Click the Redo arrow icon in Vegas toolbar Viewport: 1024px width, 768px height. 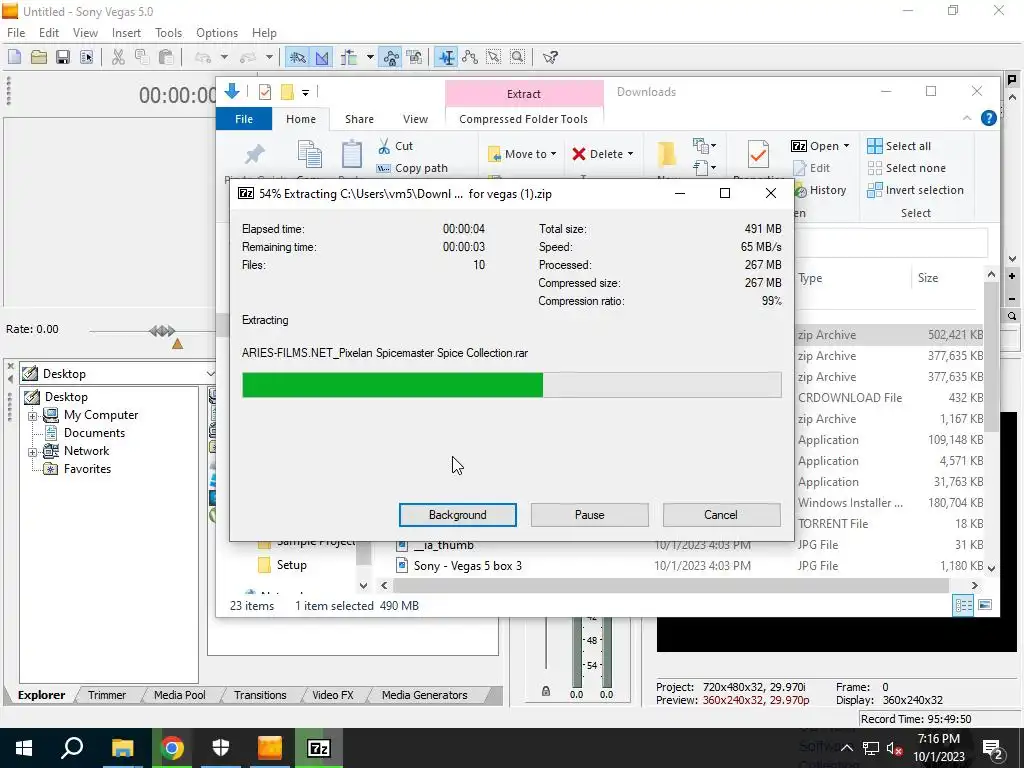pyautogui.click(x=248, y=57)
